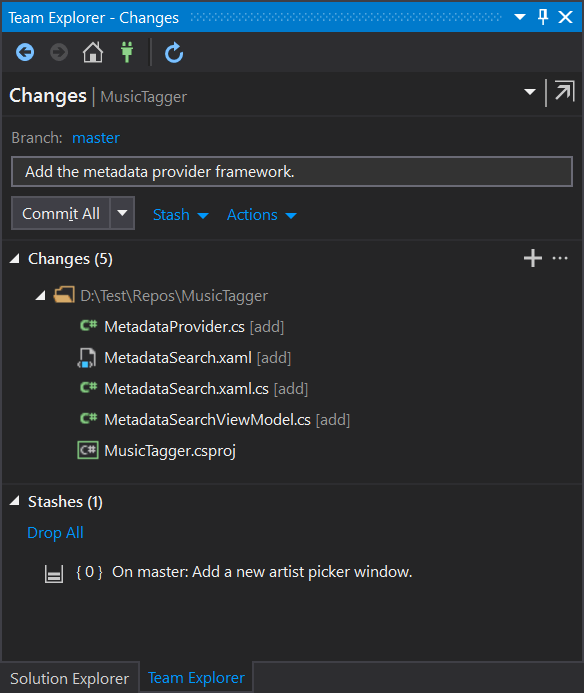This screenshot has height=693, width=584.
Task: Pop out the Changes page to new window
Action: [x=564, y=92]
